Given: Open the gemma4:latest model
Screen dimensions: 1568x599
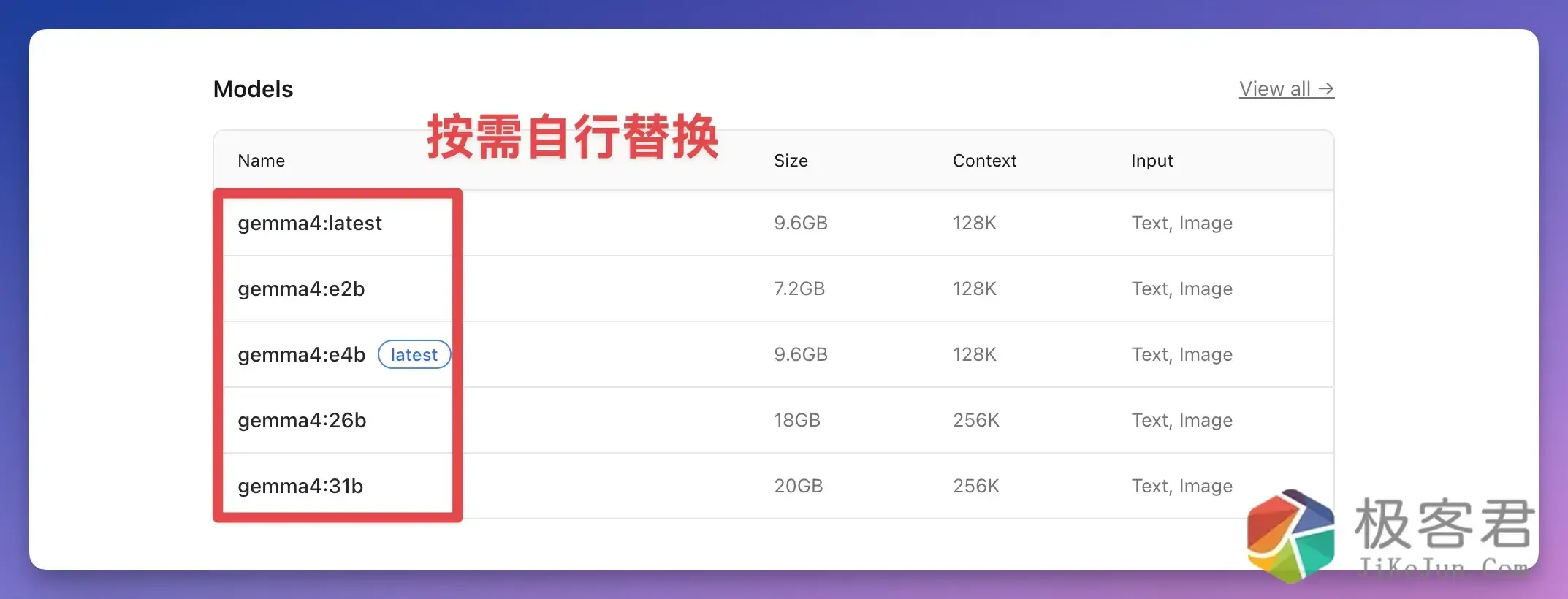Looking at the screenshot, I should (x=310, y=224).
